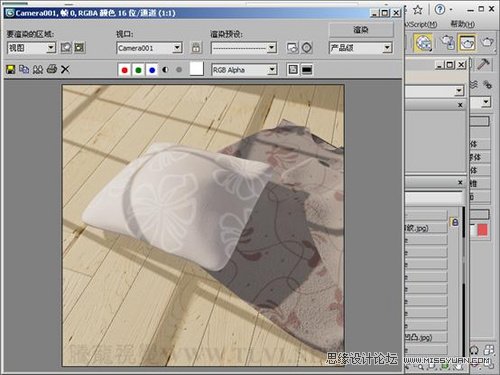Viewport: 500px width, 375px height.
Task: Click the Auto Region Selected icon
Action: (x=79, y=48)
